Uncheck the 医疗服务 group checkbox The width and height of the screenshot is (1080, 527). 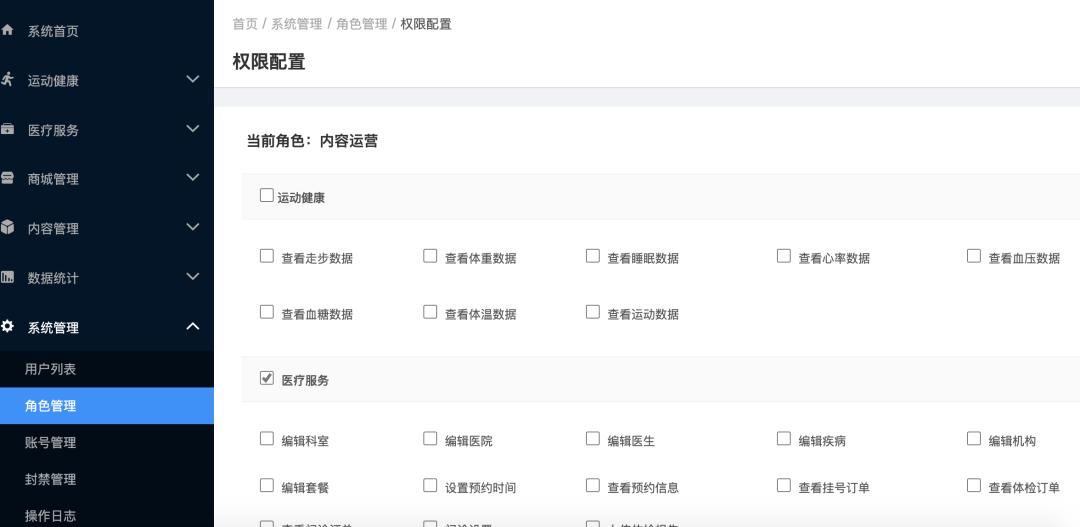click(x=267, y=378)
